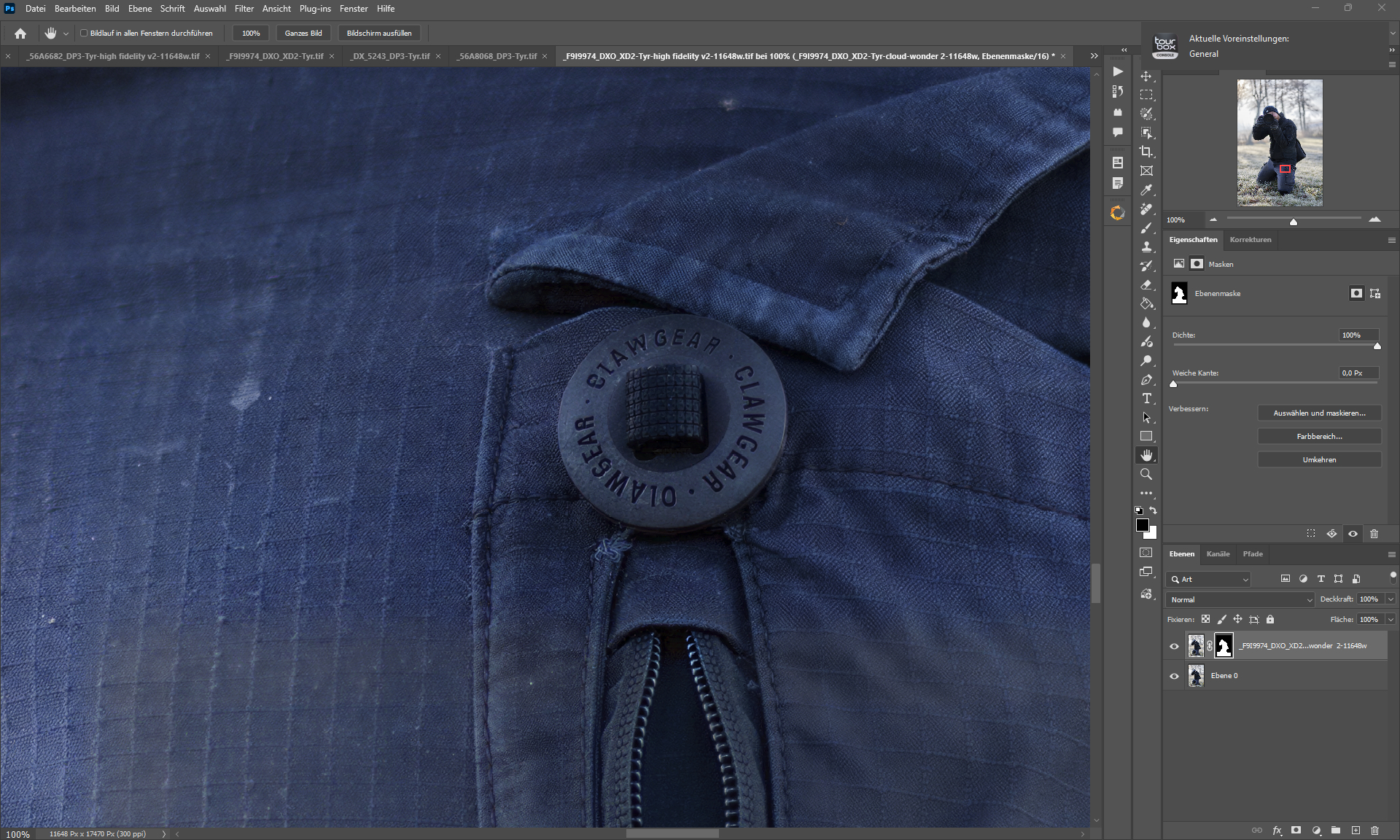Choose the Eyedropper tool
1400x840 pixels.
click(x=1146, y=190)
